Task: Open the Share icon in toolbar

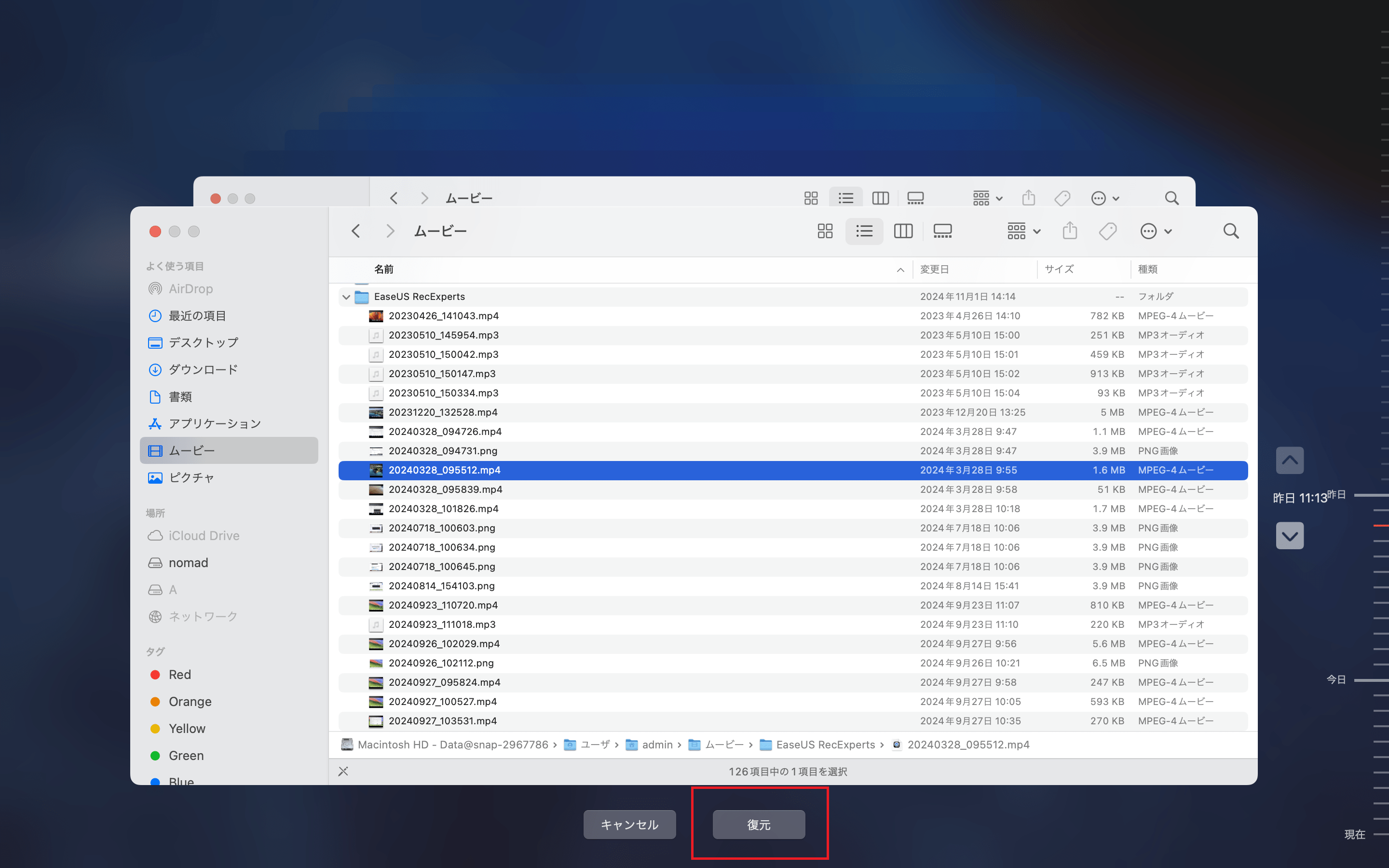Action: [x=1070, y=230]
